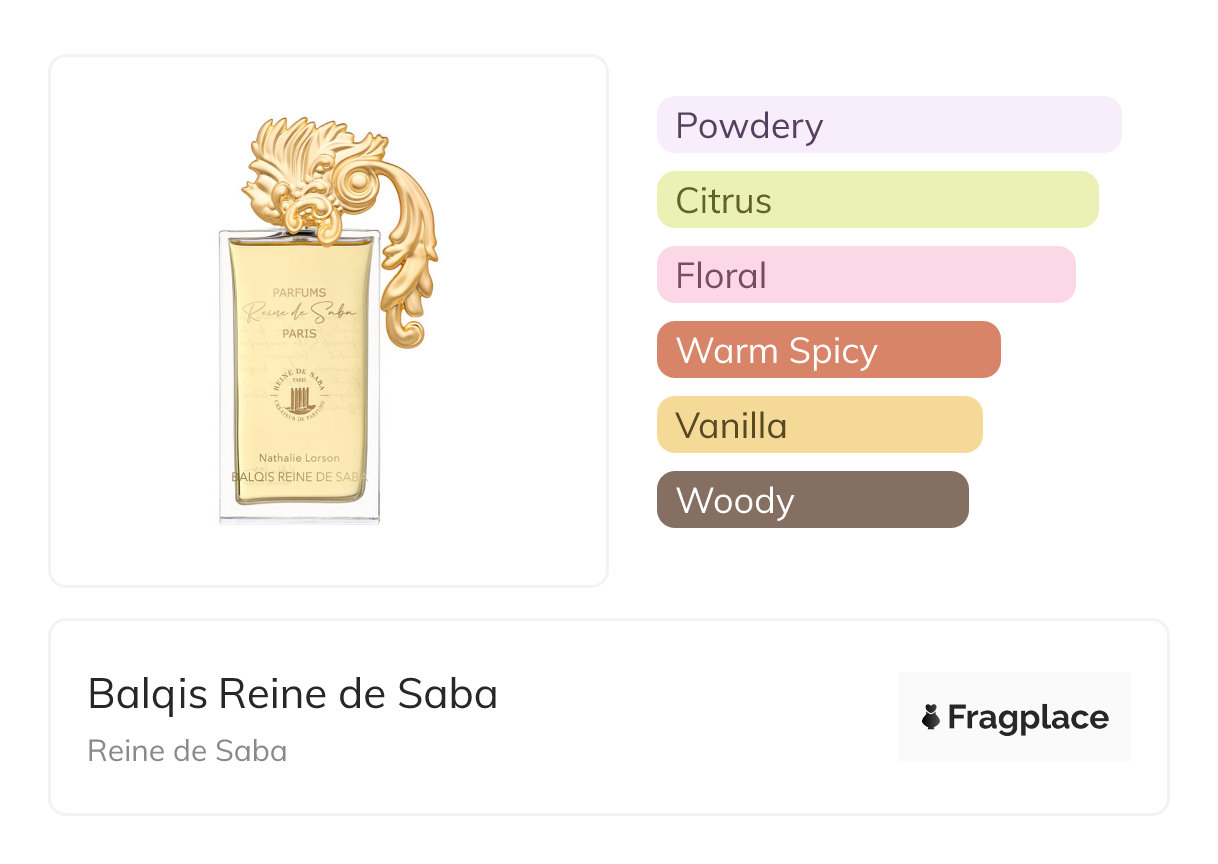Click the Nathalie Lorson name on bottle

point(300,458)
